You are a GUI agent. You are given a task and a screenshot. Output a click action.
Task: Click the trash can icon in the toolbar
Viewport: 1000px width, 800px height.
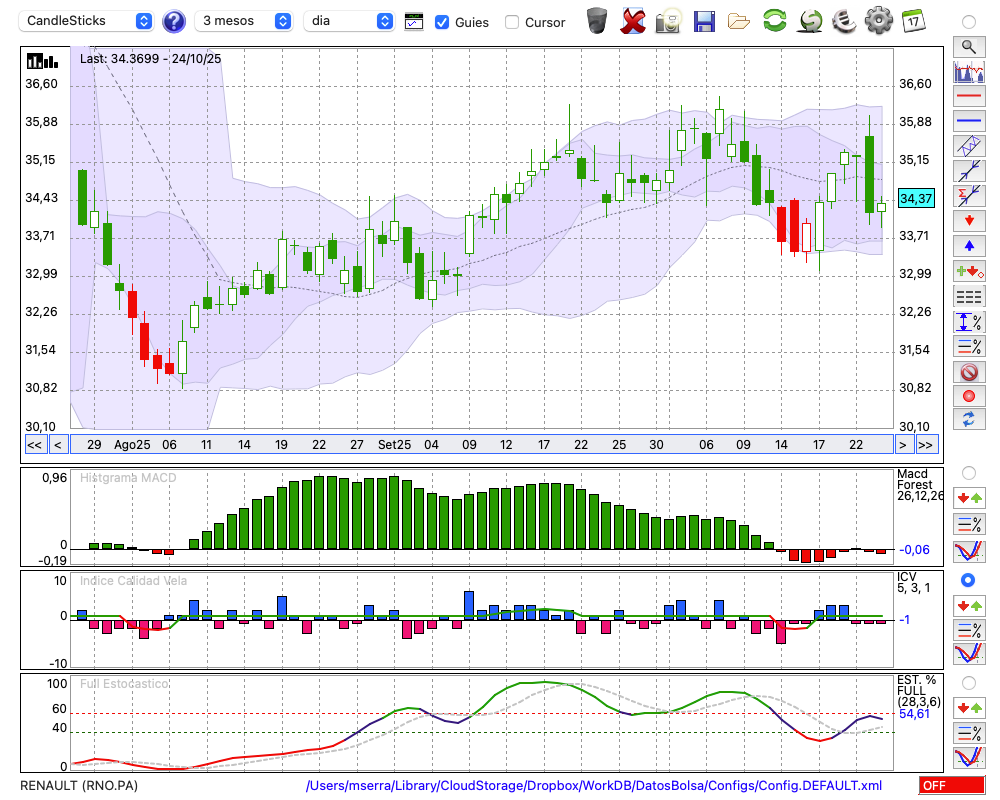pos(597,20)
